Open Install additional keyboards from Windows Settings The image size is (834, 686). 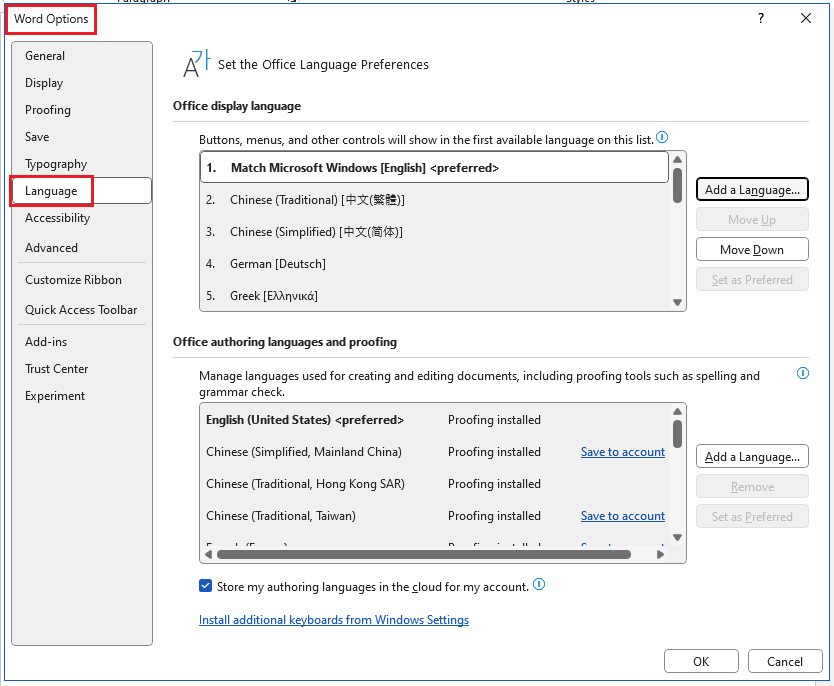click(334, 620)
